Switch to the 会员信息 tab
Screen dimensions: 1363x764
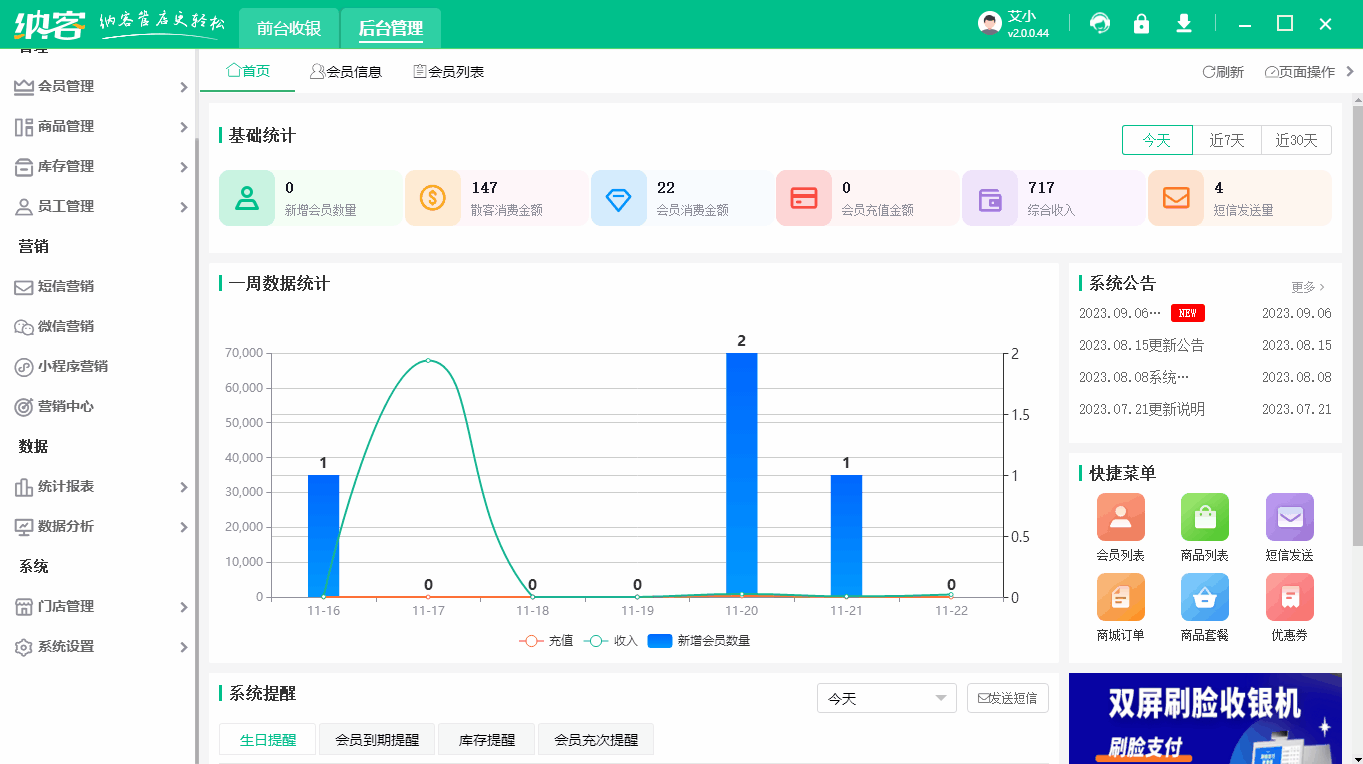346,70
